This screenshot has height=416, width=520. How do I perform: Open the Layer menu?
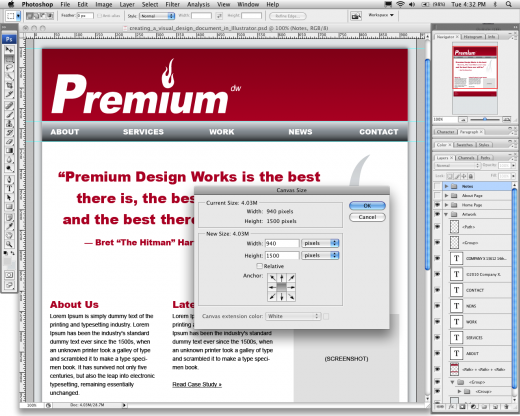[127, 4]
